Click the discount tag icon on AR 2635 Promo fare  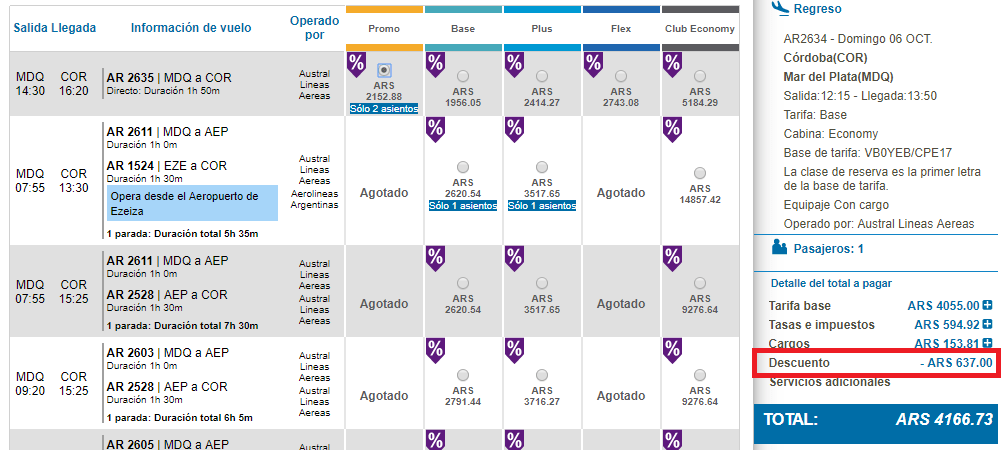pos(356,64)
